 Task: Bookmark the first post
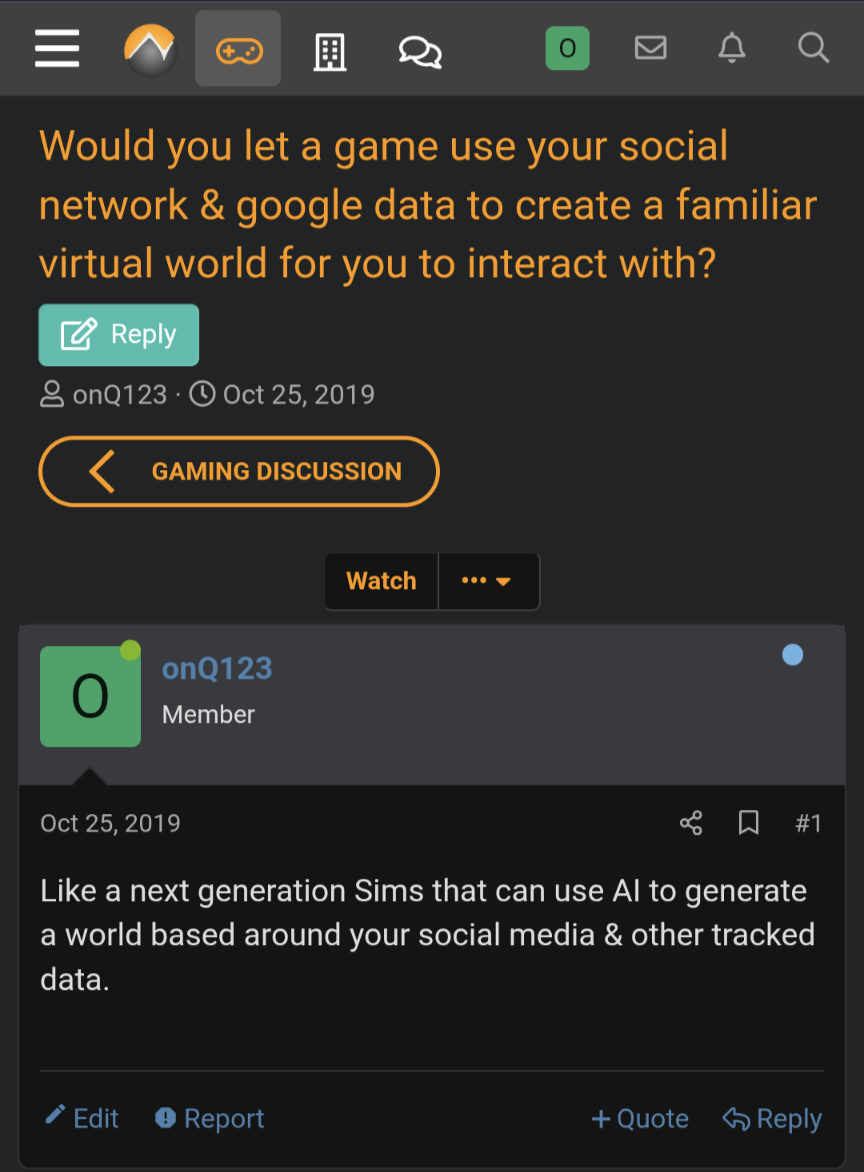(x=748, y=823)
